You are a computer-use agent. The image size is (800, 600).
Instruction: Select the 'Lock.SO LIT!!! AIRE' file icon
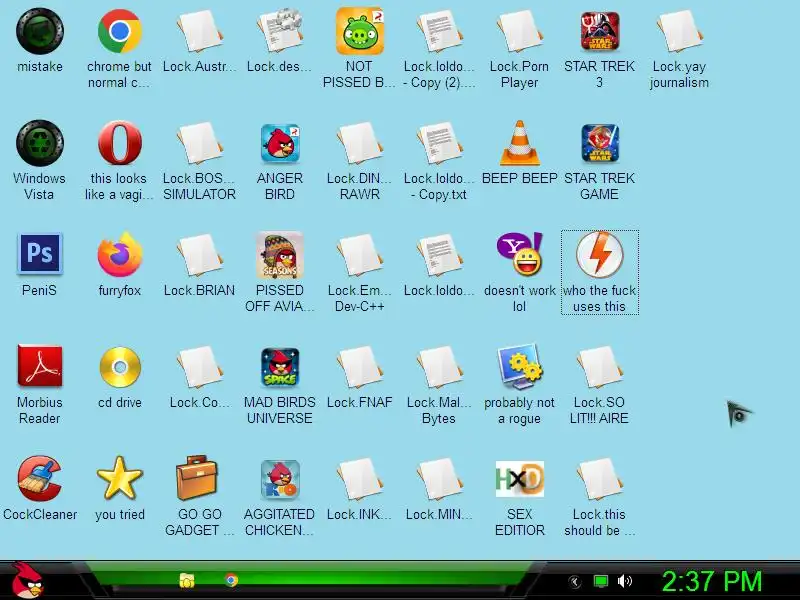[599, 367]
